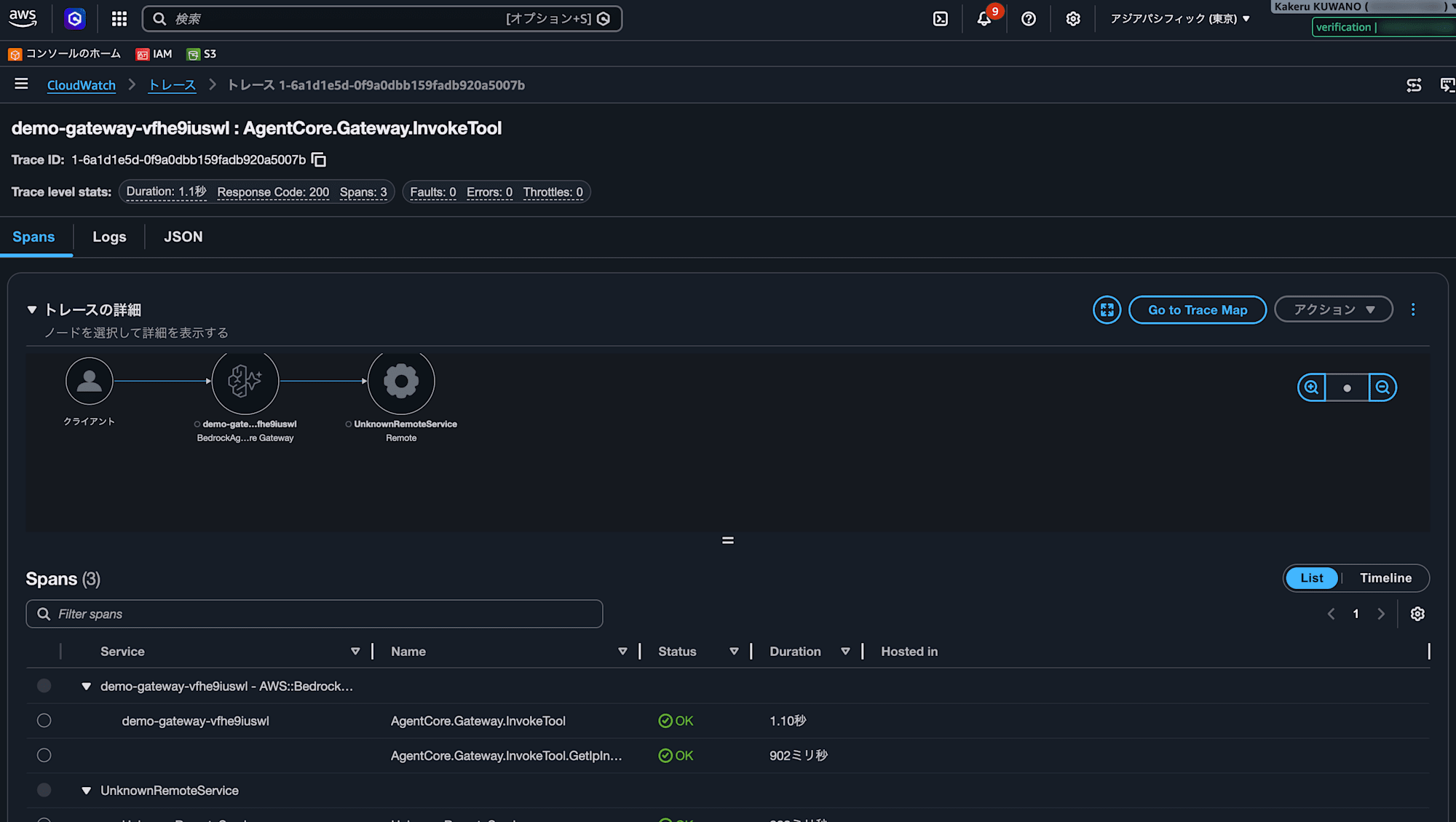Click the panel resize handle below map
The image size is (1456, 822).
(x=728, y=540)
